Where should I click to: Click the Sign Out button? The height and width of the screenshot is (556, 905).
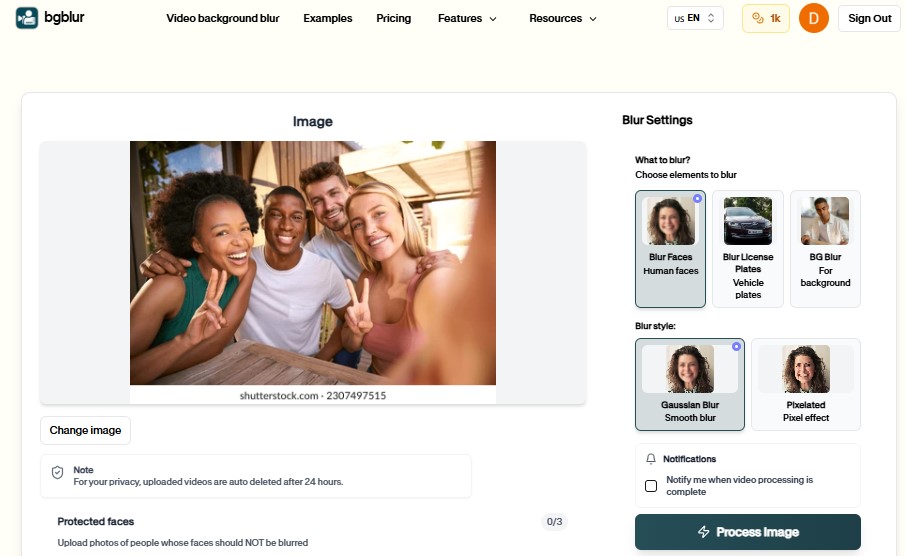point(869,18)
